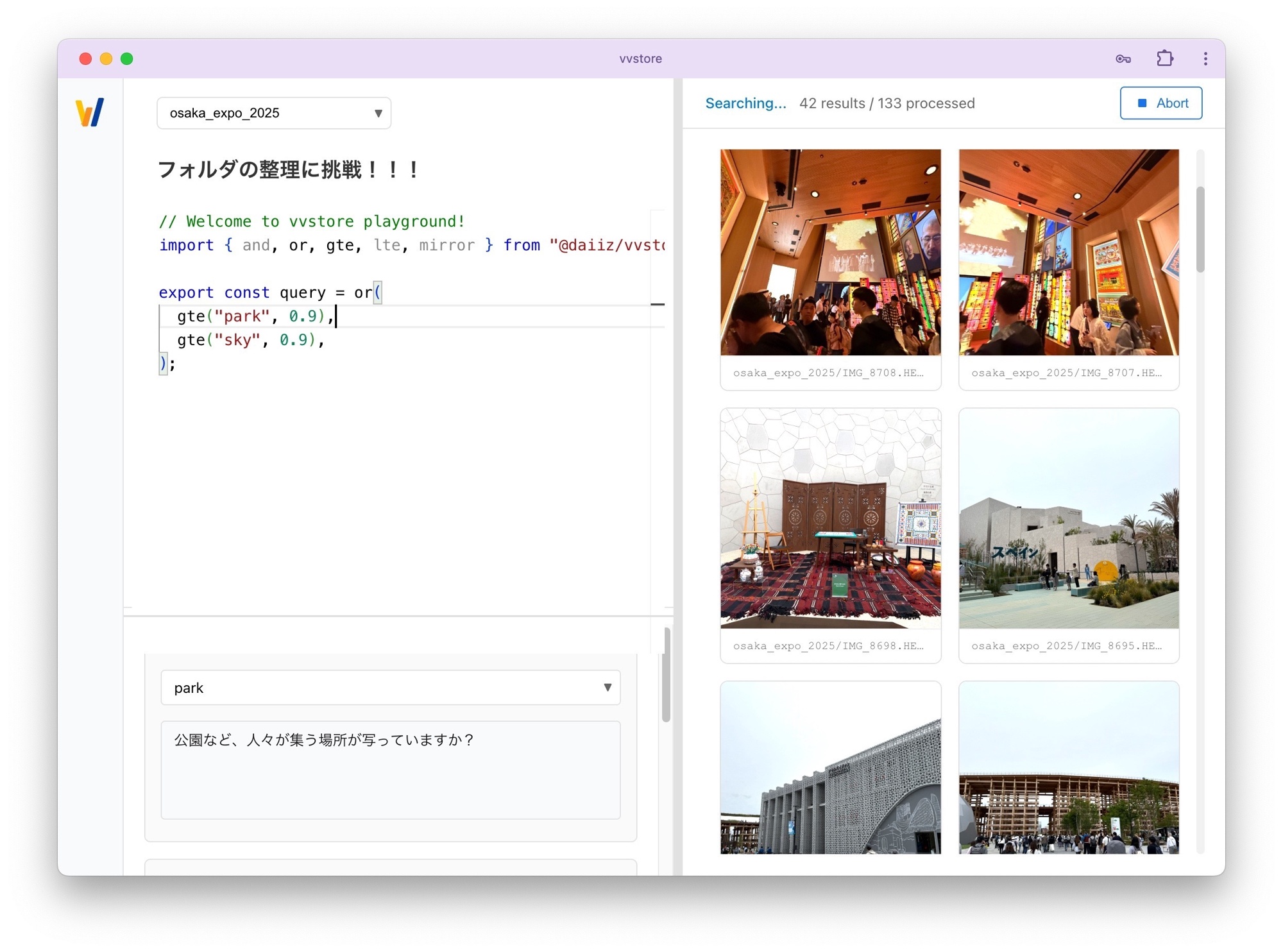The width and height of the screenshot is (1283, 952).
Task: Click the key icon in title bar
Action: pos(1123,59)
